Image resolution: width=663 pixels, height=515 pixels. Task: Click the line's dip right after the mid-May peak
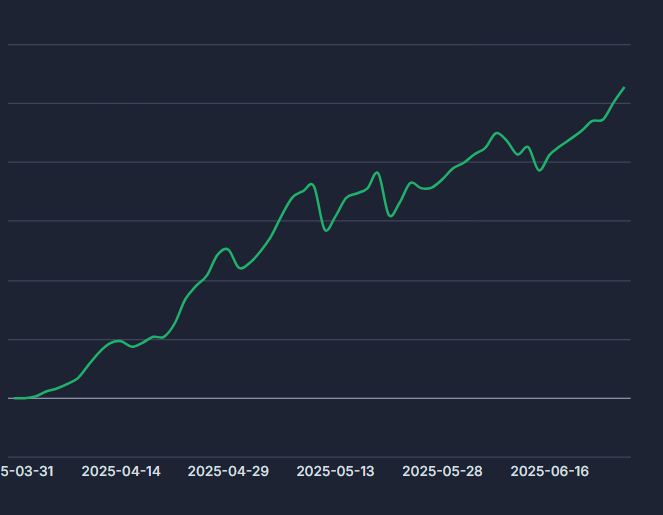pos(391,215)
